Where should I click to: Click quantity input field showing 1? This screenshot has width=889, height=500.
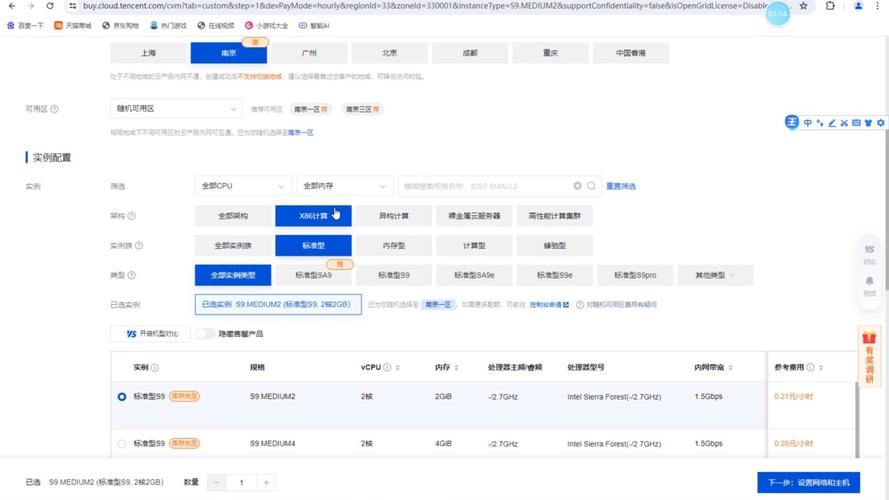(x=242, y=482)
